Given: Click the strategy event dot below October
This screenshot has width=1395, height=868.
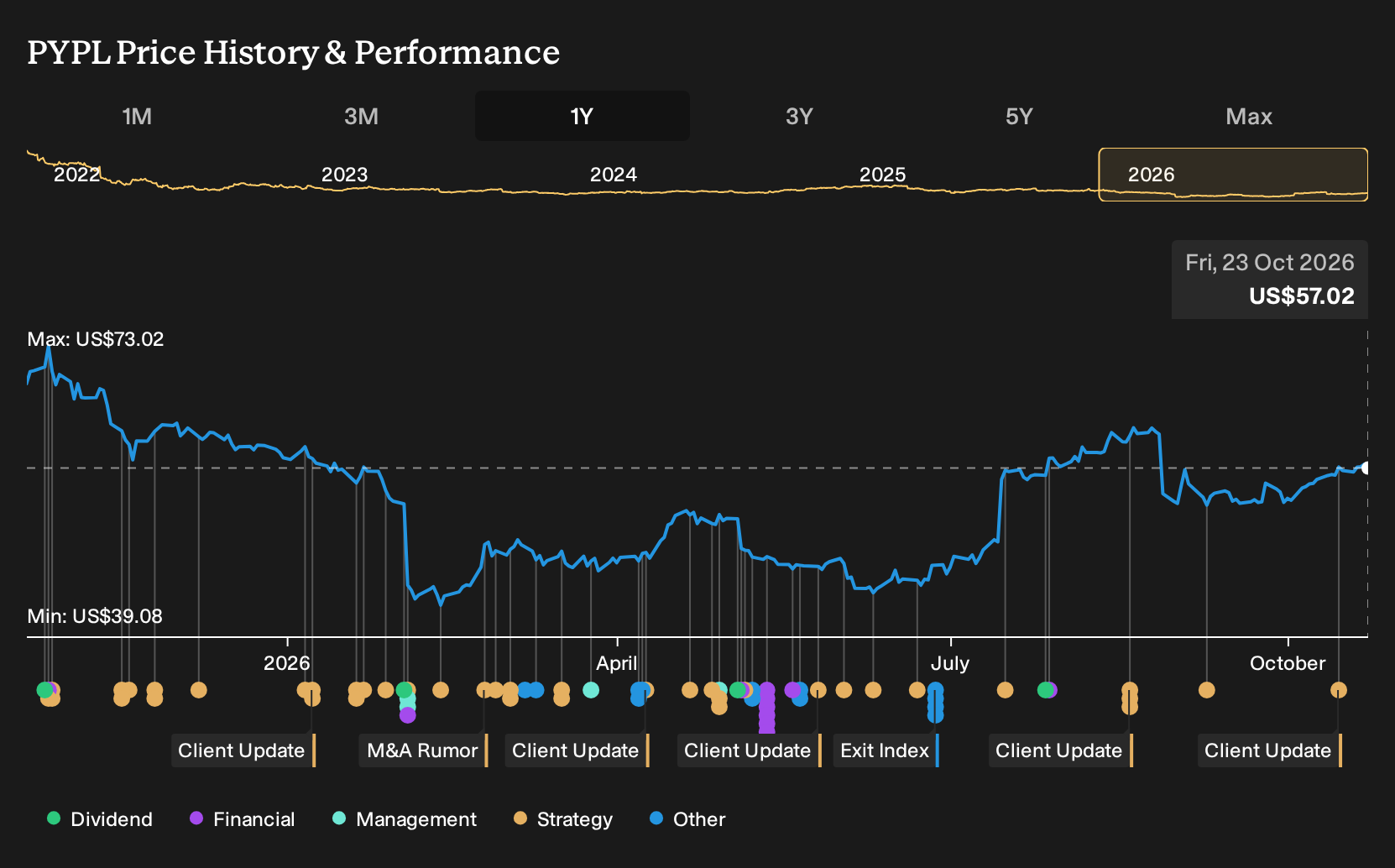Looking at the screenshot, I should point(1338,690).
